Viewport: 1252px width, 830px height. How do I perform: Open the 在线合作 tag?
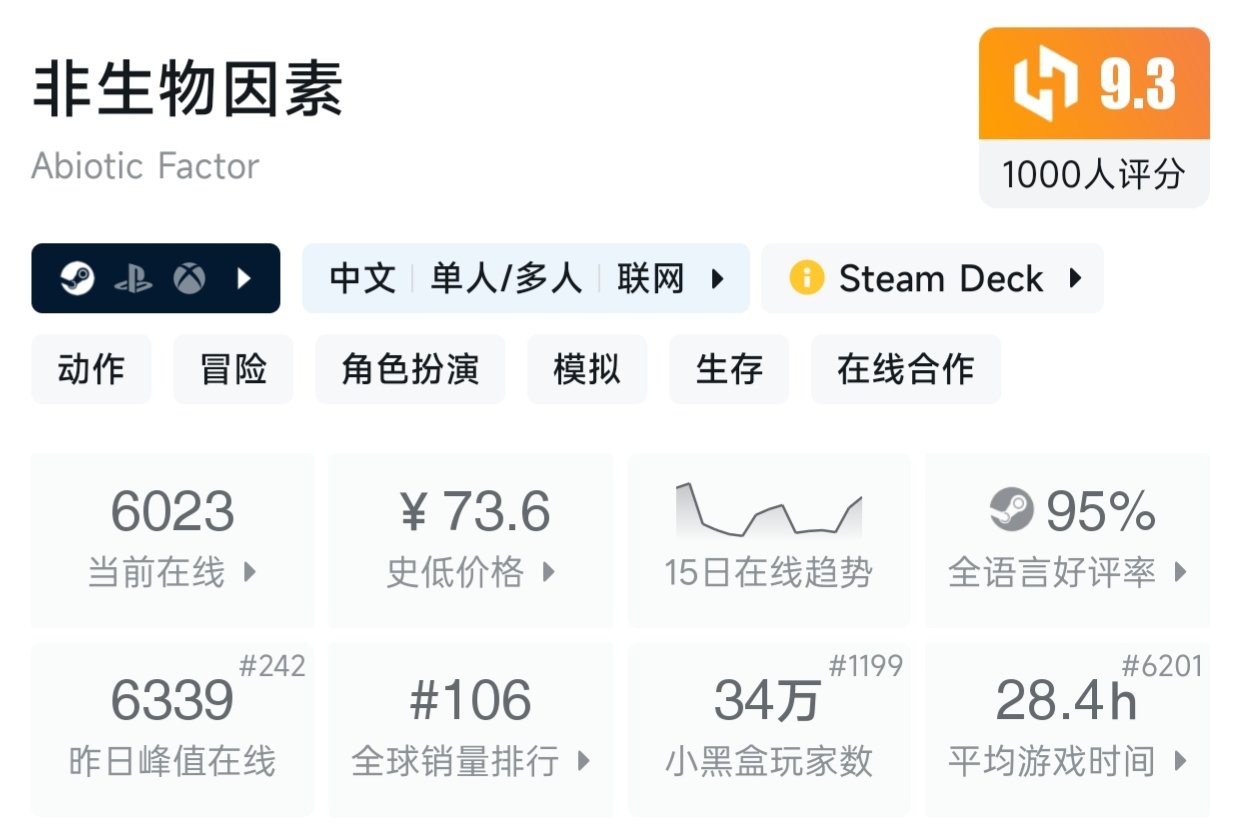[x=905, y=369]
